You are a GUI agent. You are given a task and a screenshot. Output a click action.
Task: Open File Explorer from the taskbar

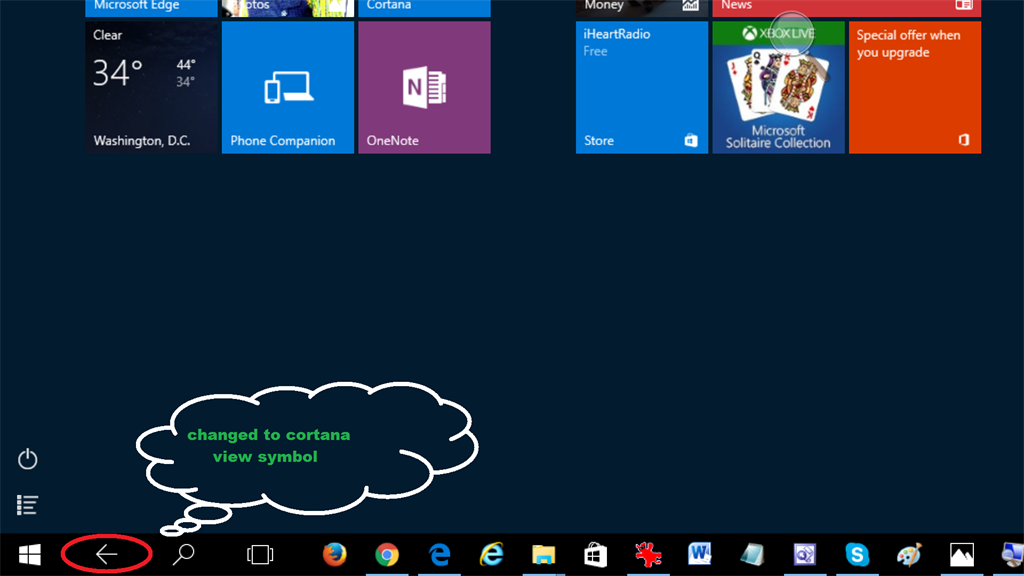coord(543,554)
